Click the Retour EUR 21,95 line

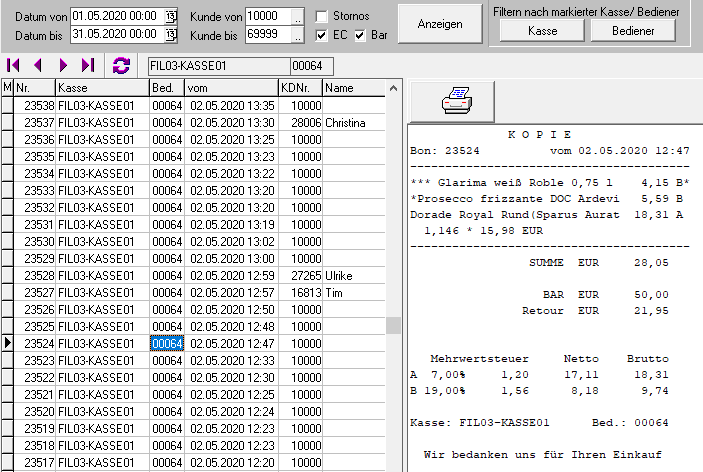[595, 311]
